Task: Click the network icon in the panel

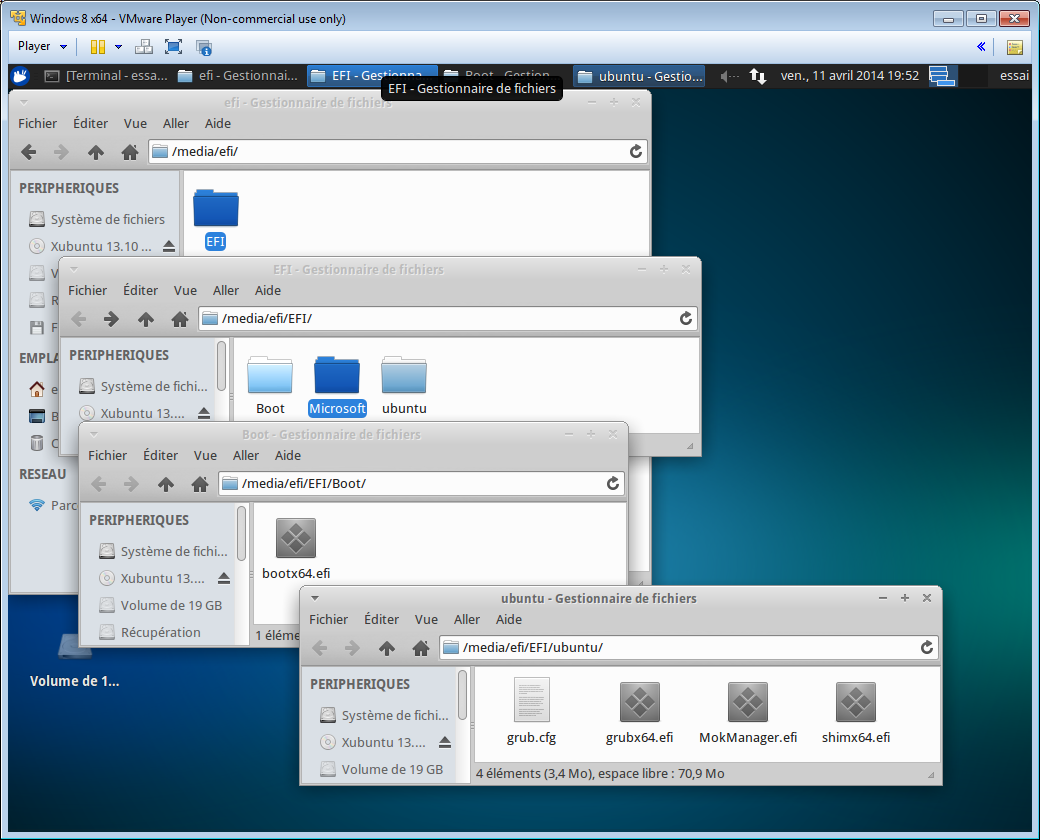Action: tap(758, 76)
